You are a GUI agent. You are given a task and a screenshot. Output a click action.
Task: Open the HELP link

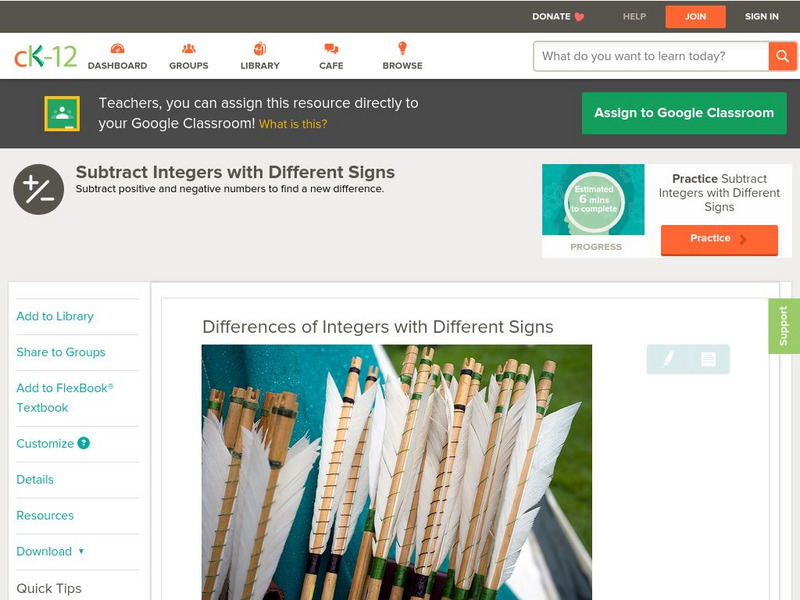click(x=634, y=16)
